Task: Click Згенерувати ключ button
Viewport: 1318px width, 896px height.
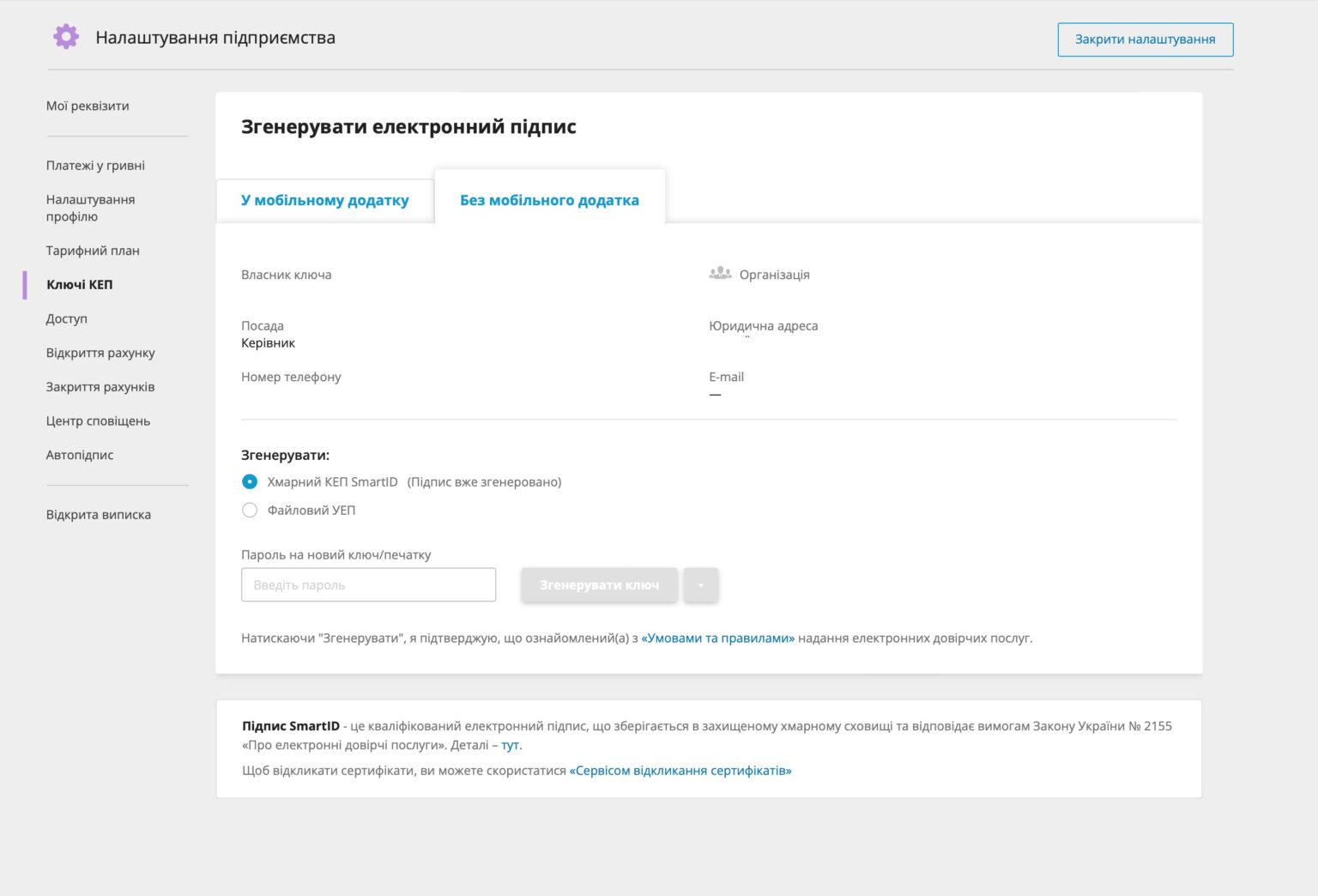Action: (599, 584)
